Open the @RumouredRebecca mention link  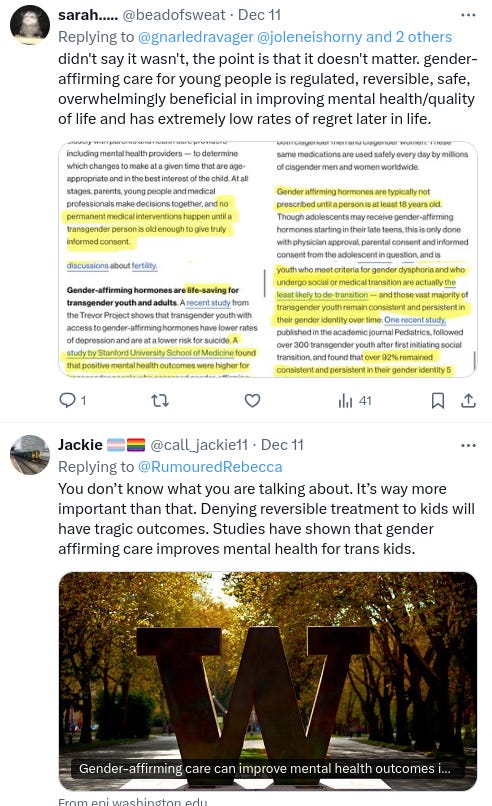[210, 467]
